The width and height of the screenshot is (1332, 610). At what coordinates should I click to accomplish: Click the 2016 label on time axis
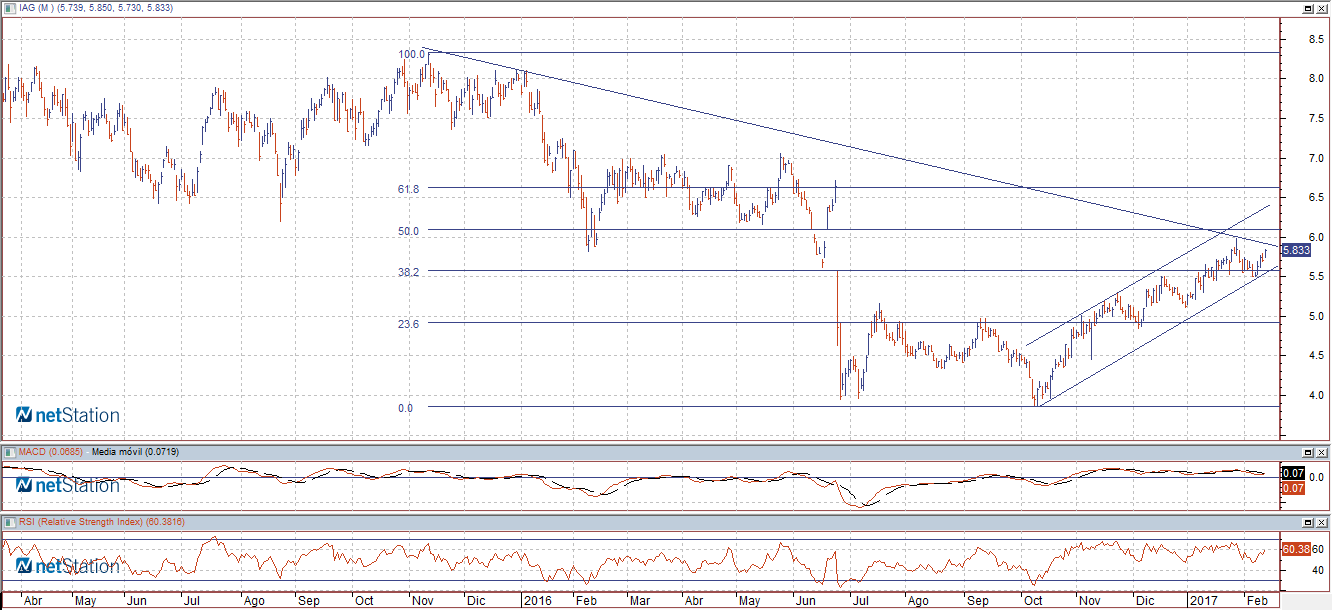(538, 602)
